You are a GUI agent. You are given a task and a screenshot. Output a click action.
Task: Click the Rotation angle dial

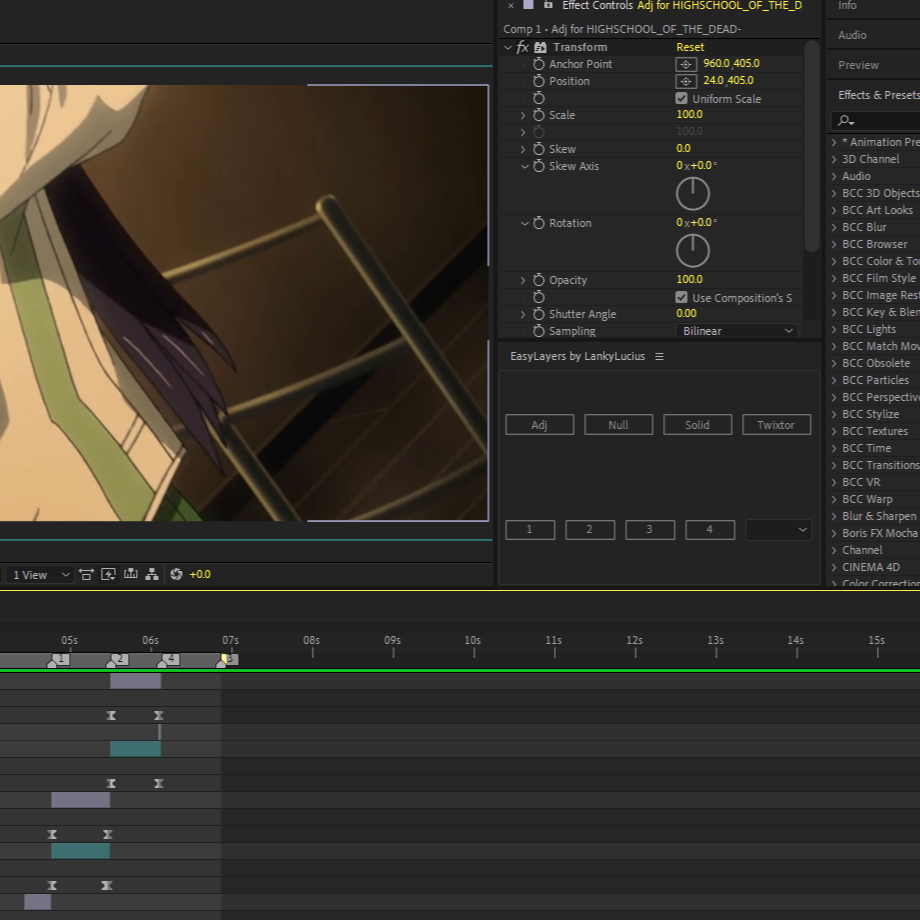(693, 250)
